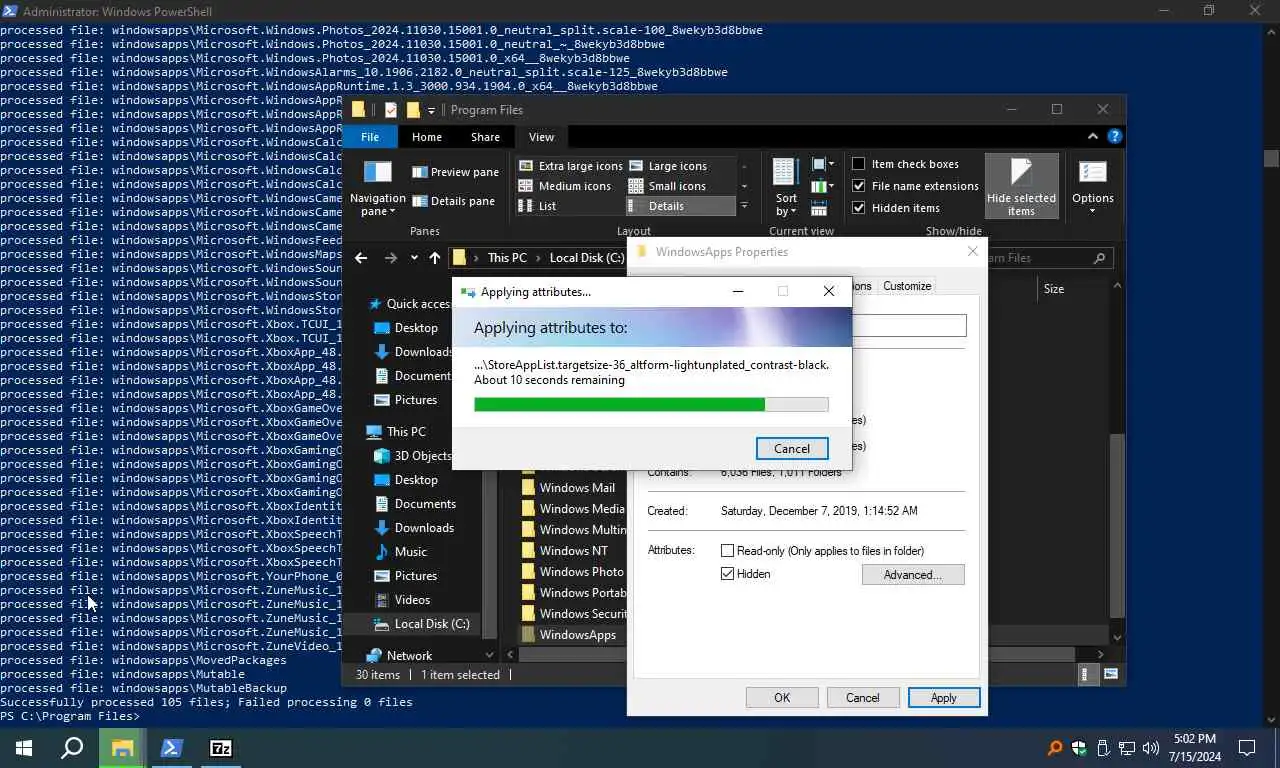Click OK in WindowsApps Properties
The image size is (1280, 768).
(782, 698)
